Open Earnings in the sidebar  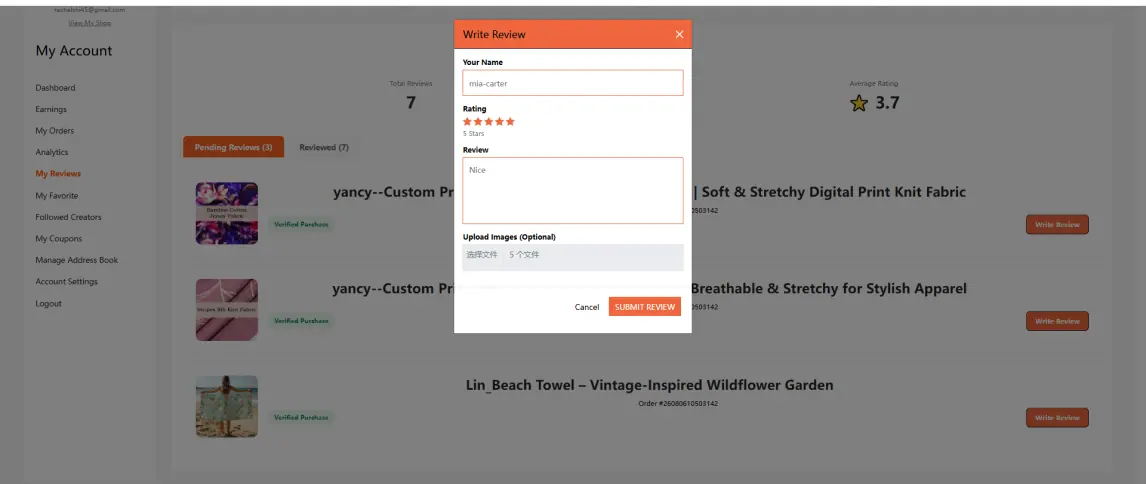(x=51, y=109)
